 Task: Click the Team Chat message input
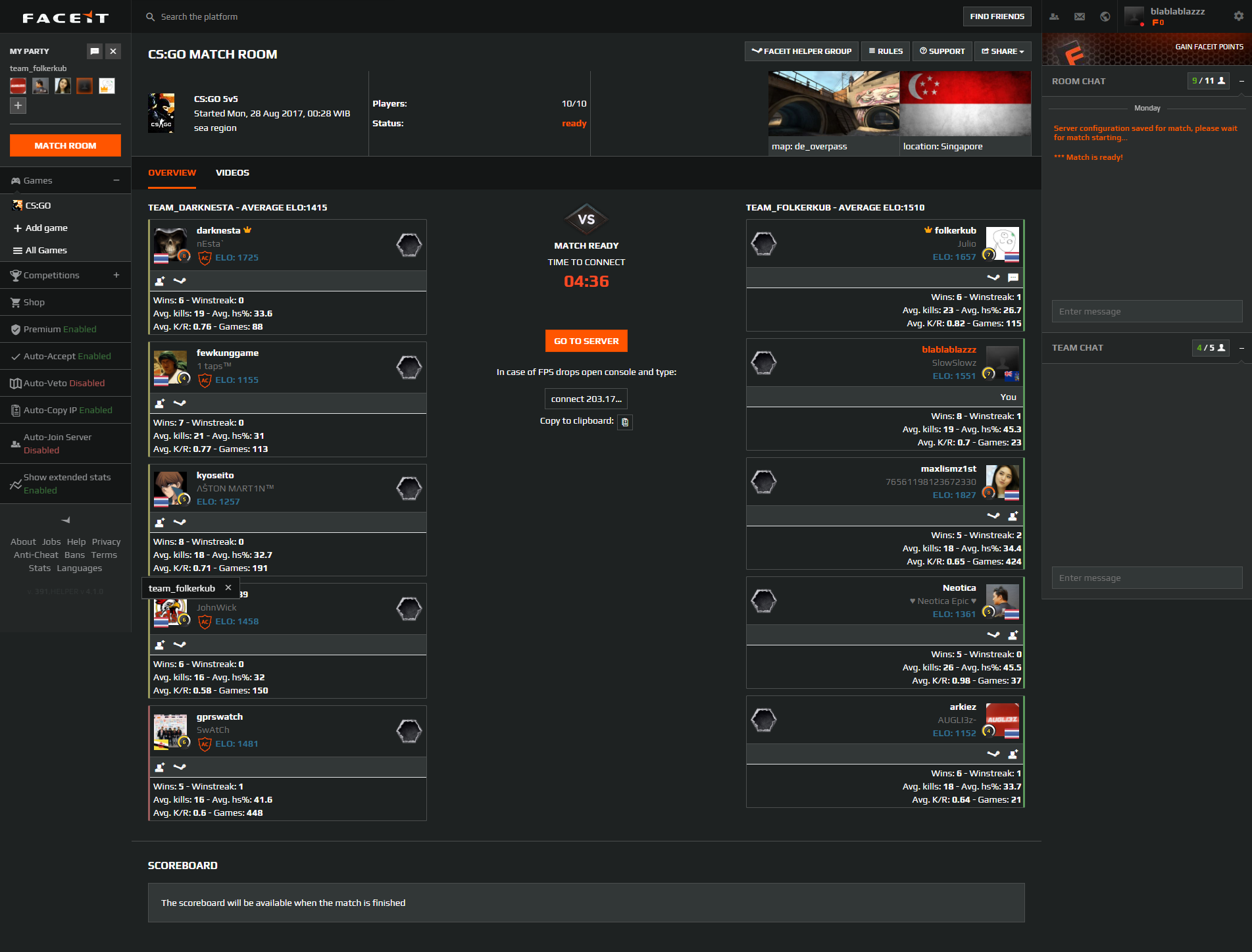point(1147,578)
